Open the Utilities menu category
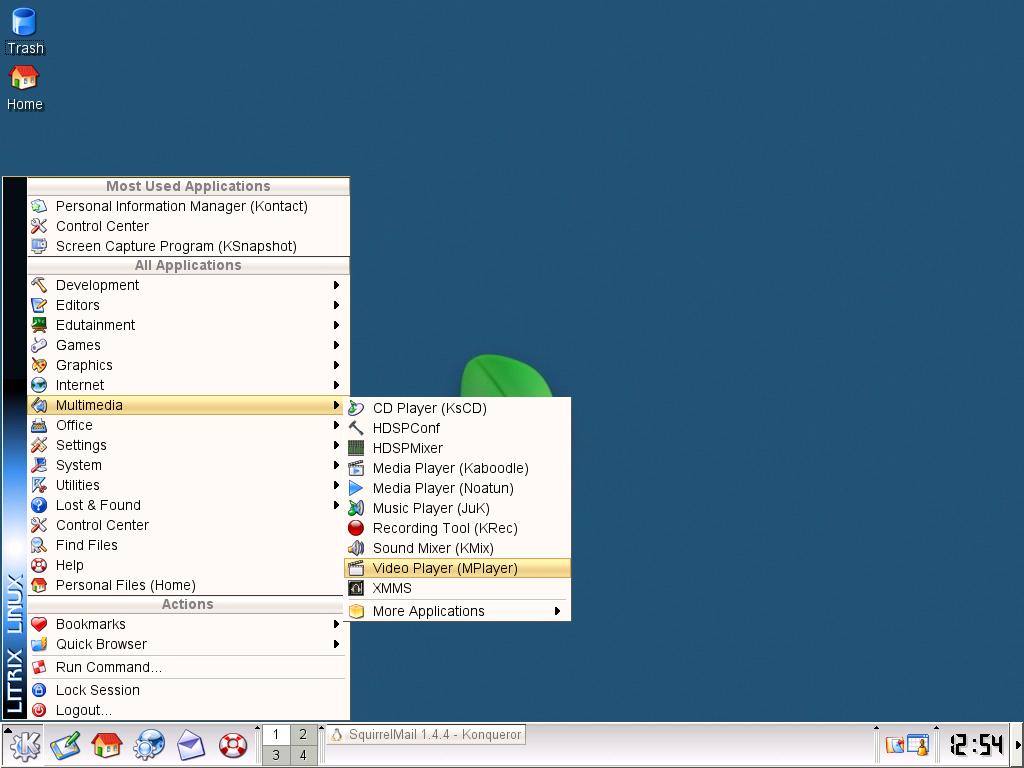 click(x=186, y=485)
